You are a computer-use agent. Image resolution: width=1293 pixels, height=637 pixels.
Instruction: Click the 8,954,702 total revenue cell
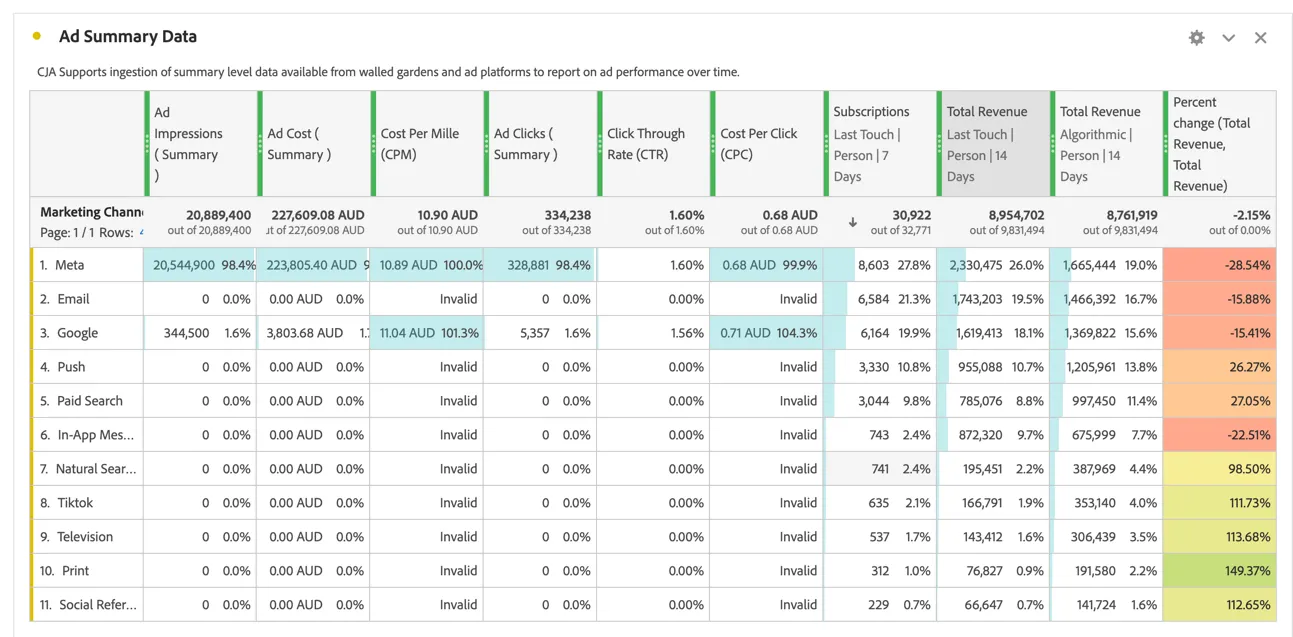click(x=993, y=222)
